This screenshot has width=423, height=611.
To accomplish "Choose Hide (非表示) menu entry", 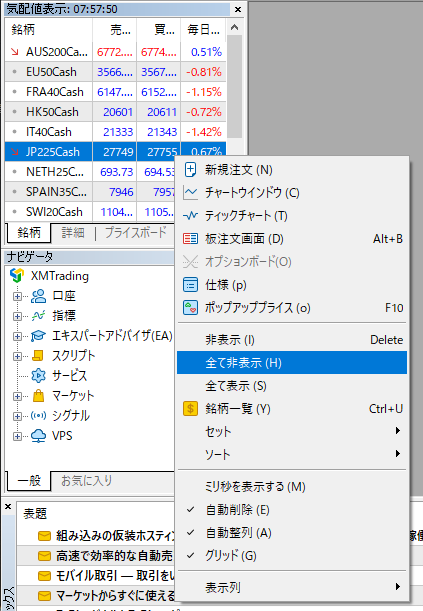I will pos(292,340).
